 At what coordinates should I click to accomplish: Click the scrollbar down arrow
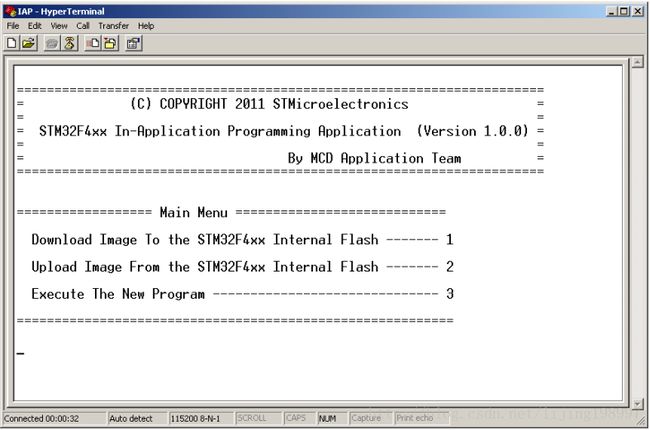(637, 403)
